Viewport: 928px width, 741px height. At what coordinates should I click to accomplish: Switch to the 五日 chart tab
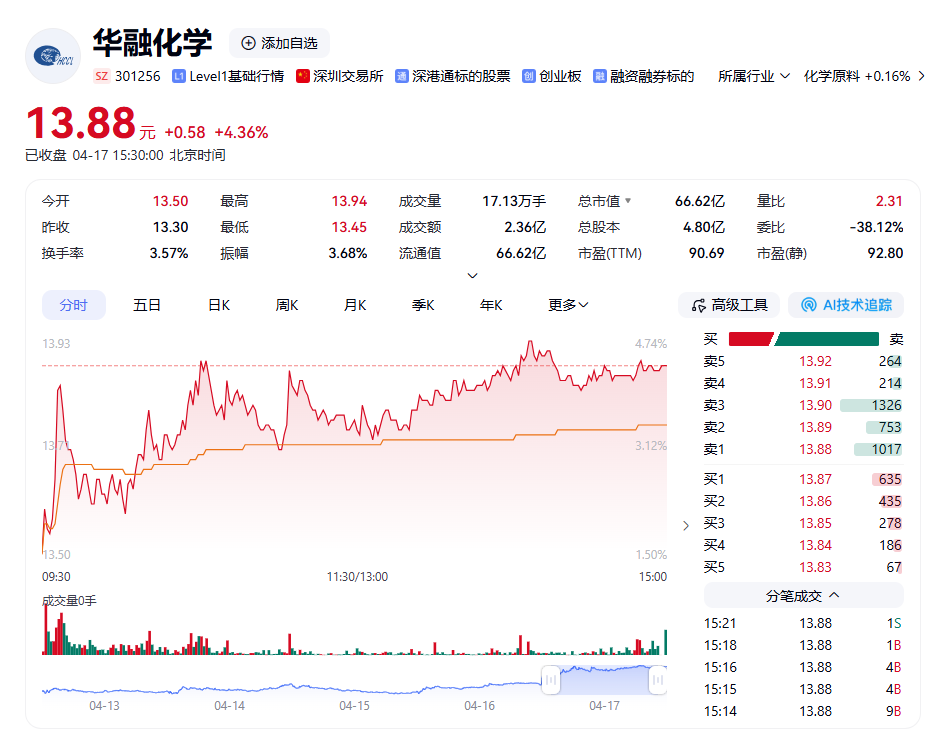tap(147, 305)
